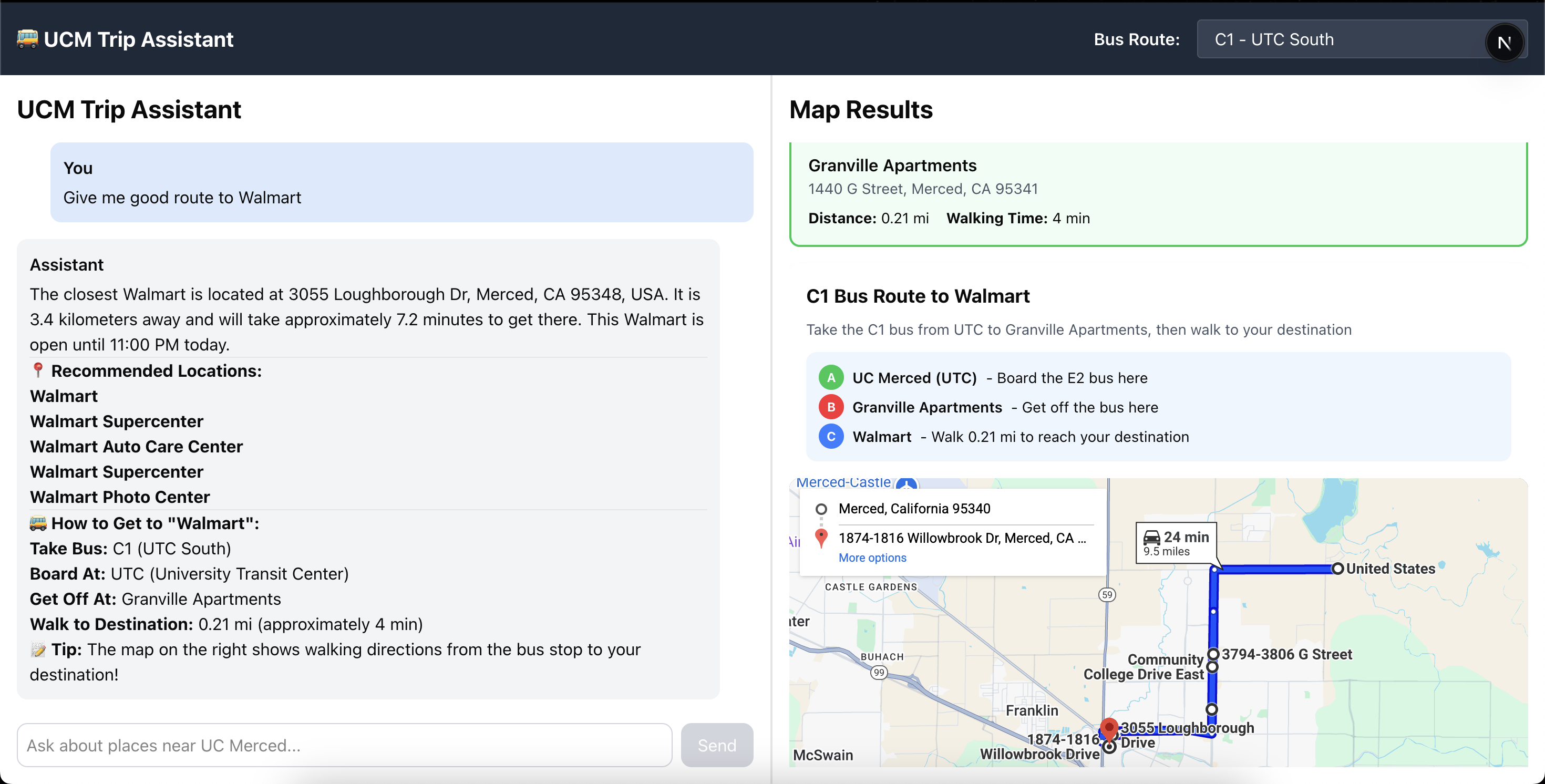Image resolution: width=1545 pixels, height=784 pixels.
Task: Click the blue C stop marker
Action: tap(831, 437)
